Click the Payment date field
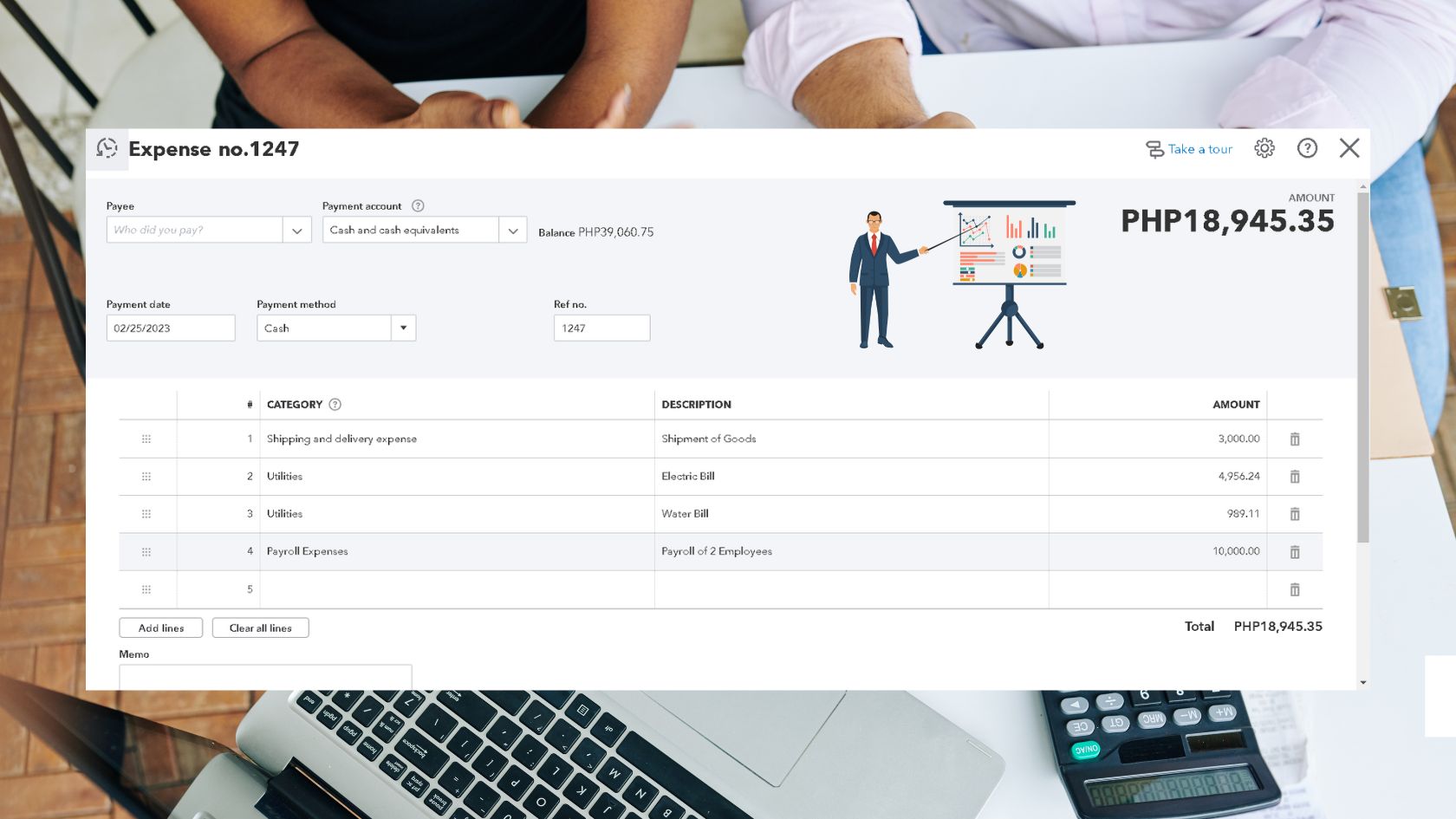Viewport: 1456px width, 819px height. (171, 328)
